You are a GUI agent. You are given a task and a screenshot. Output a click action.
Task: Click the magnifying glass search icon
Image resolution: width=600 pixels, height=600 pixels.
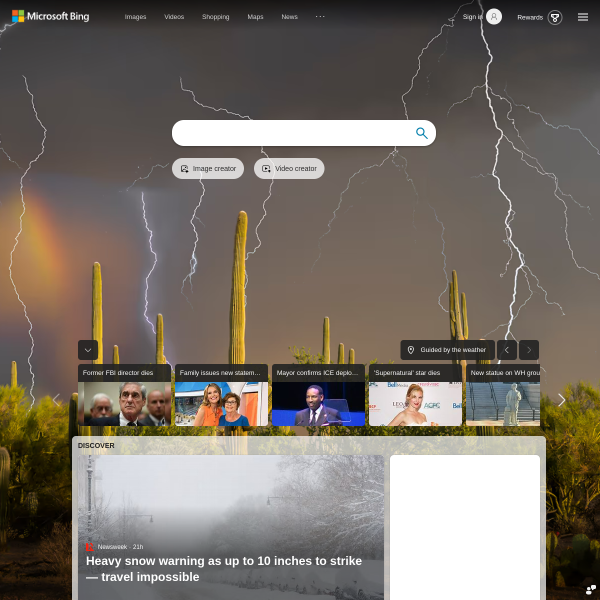coord(422,133)
